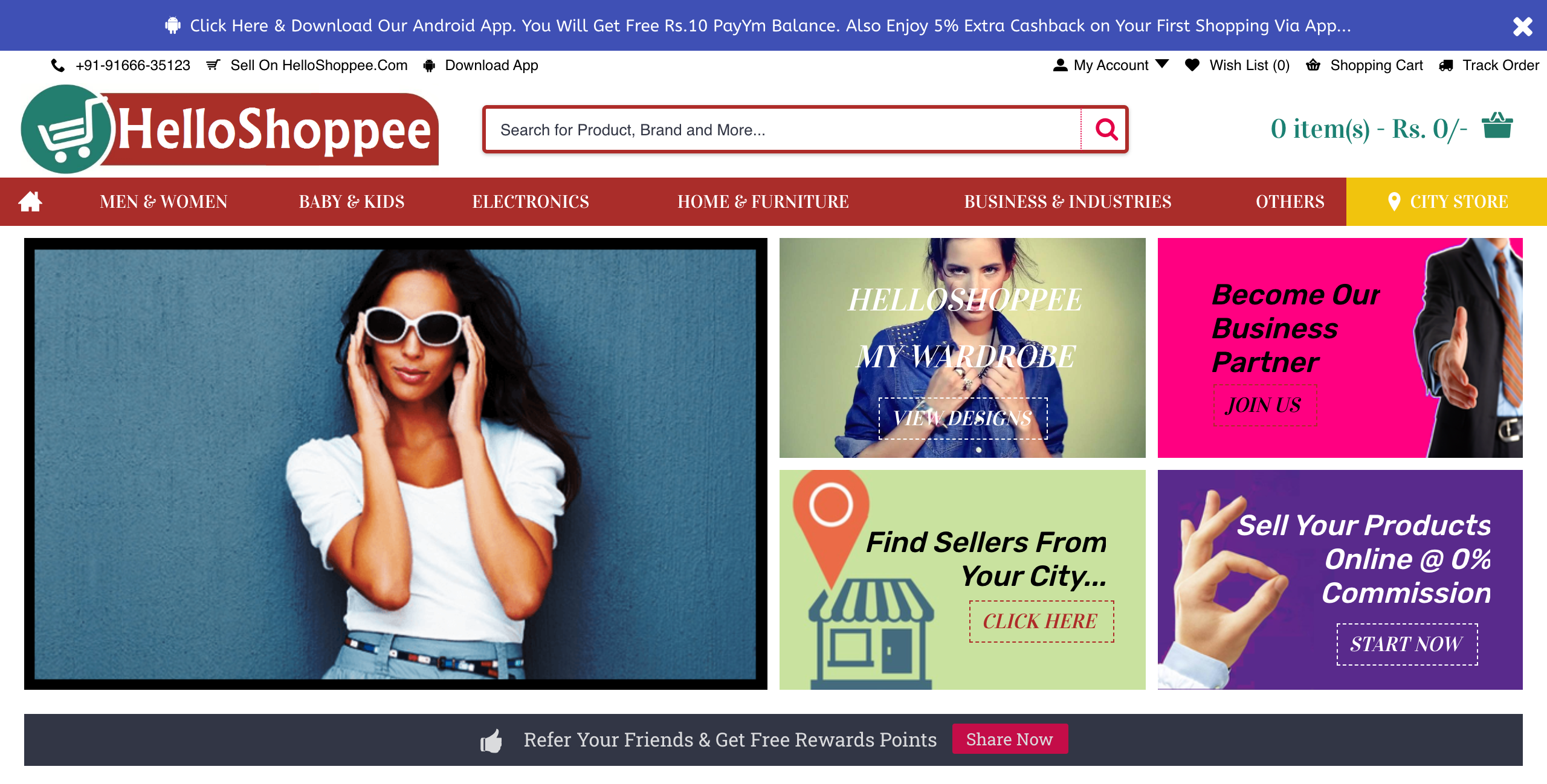Click the truck icon for Track Order
The height and width of the screenshot is (784, 1547).
1445,65
